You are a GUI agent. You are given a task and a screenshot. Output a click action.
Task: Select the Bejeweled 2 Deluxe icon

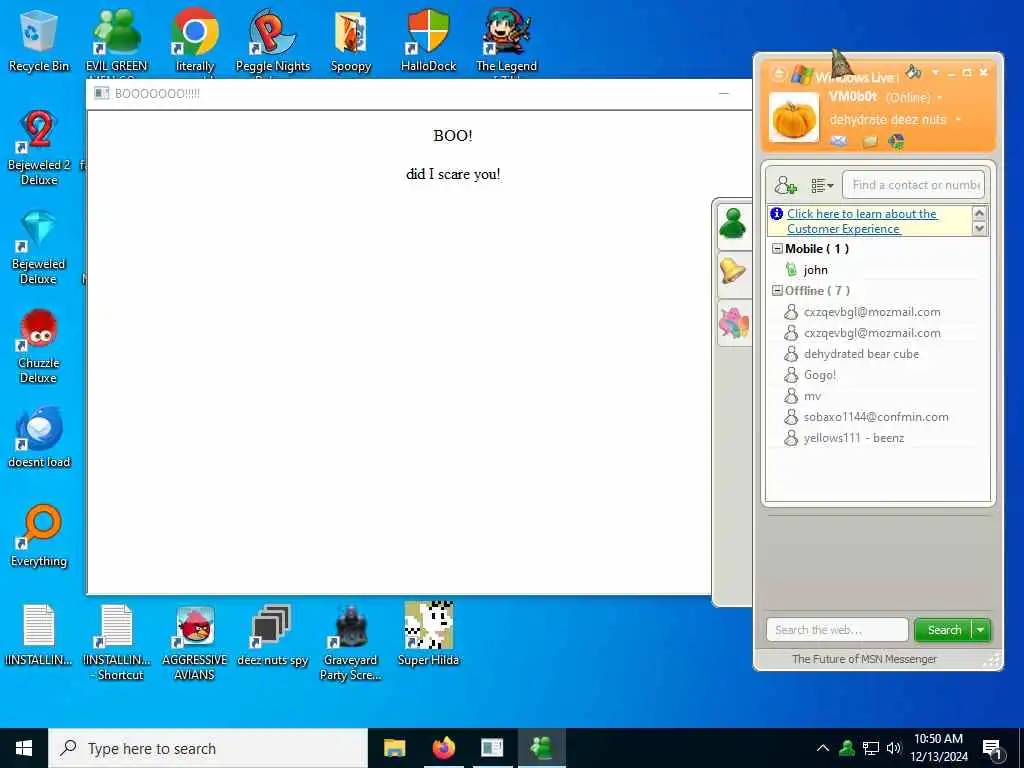point(39,148)
